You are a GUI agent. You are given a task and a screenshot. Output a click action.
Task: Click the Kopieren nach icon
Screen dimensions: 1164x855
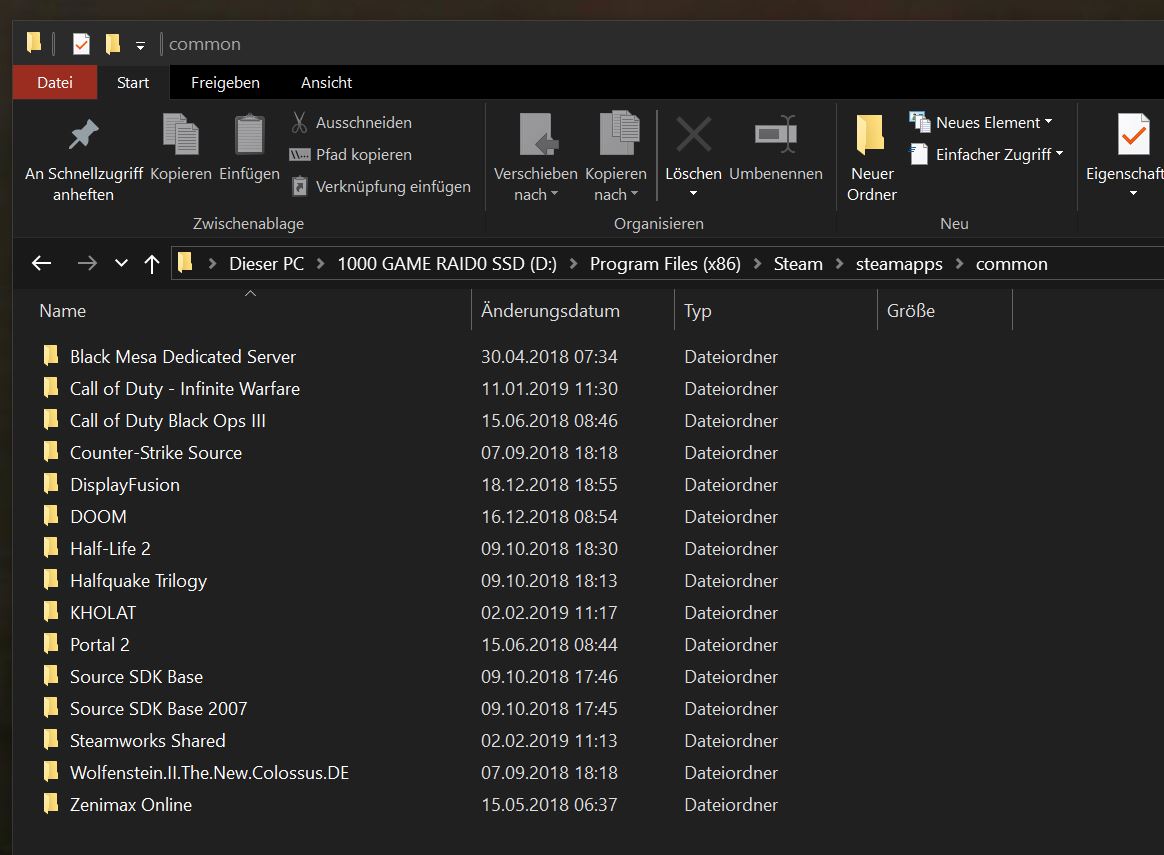619,134
